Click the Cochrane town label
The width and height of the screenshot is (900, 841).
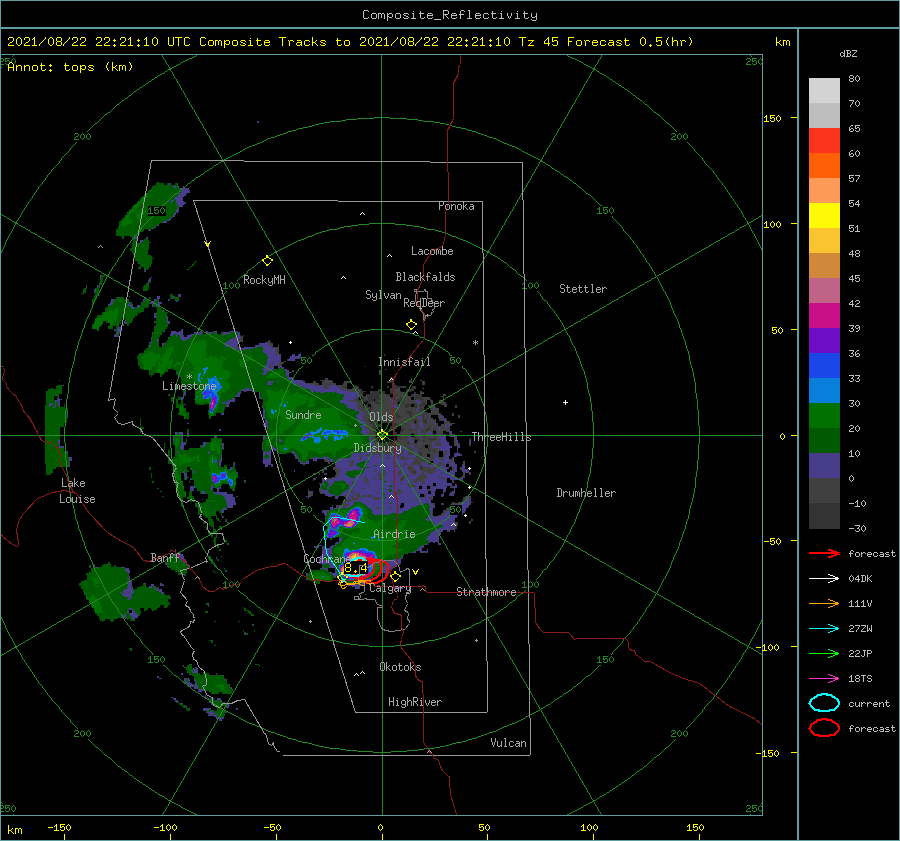pos(326,559)
